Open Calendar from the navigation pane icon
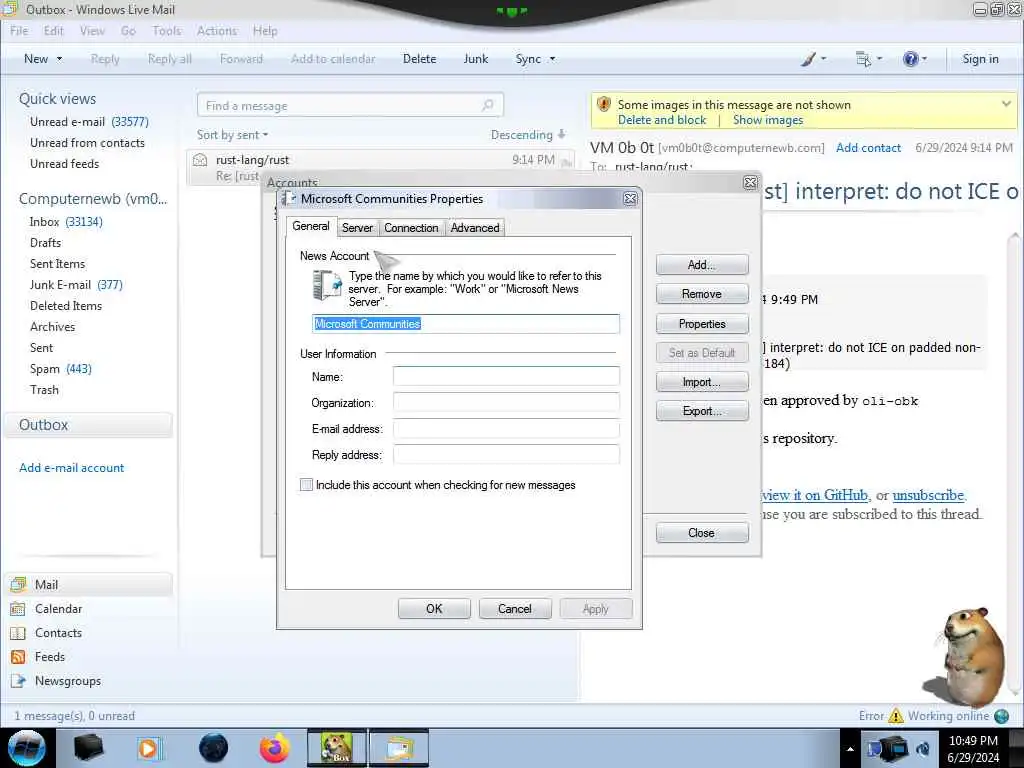The width and height of the screenshot is (1024, 768). pos(18,609)
